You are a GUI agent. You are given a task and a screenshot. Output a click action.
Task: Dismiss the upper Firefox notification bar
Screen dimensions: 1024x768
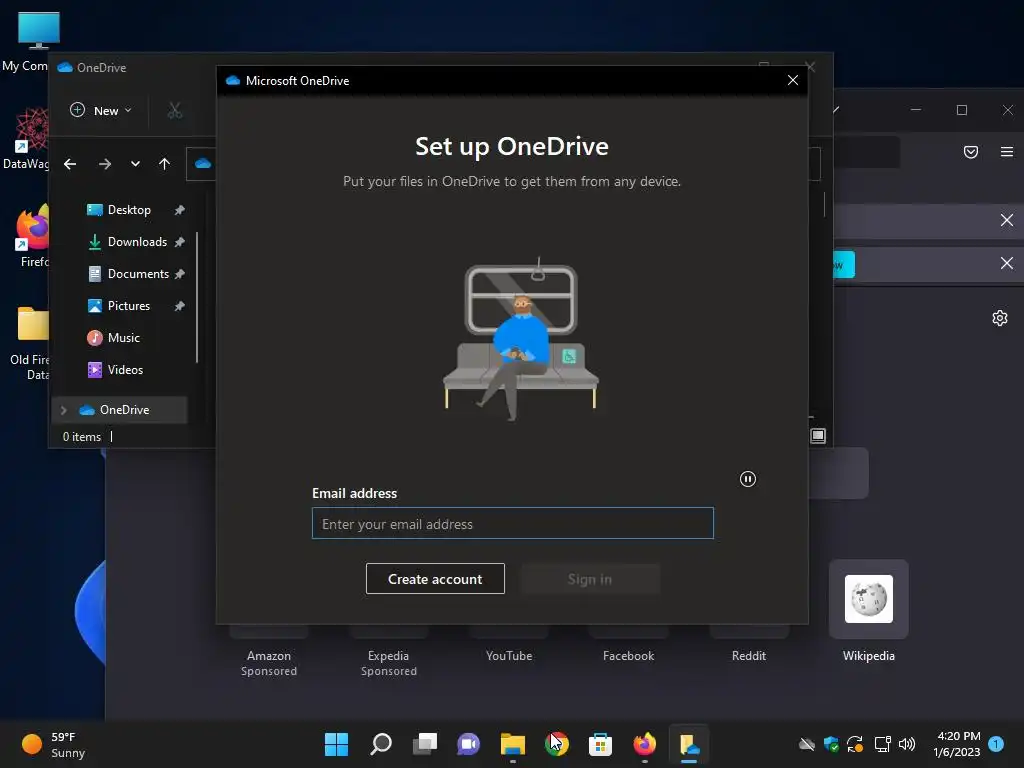(x=1006, y=220)
